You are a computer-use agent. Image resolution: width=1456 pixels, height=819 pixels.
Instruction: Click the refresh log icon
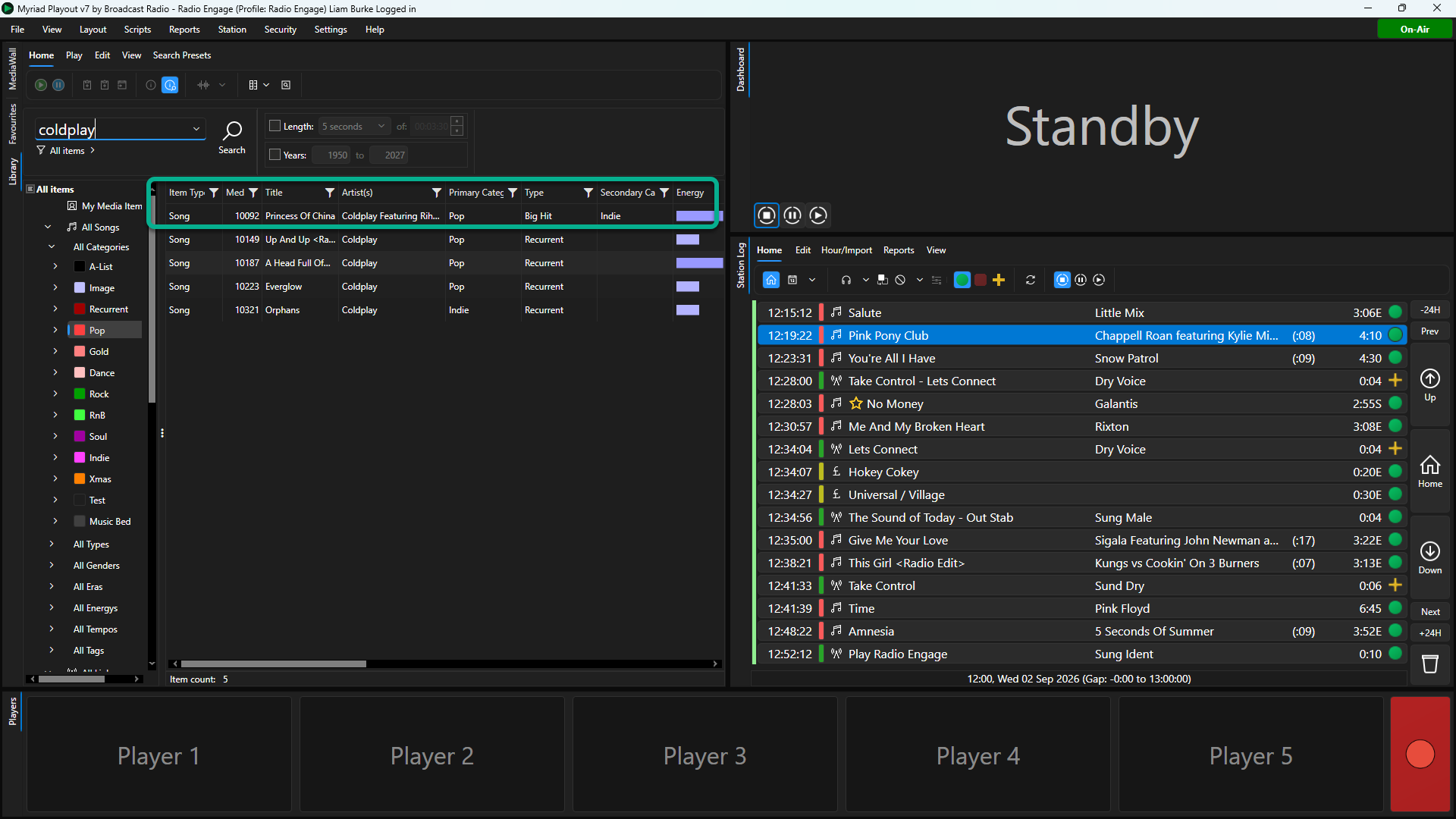click(1031, 280)
